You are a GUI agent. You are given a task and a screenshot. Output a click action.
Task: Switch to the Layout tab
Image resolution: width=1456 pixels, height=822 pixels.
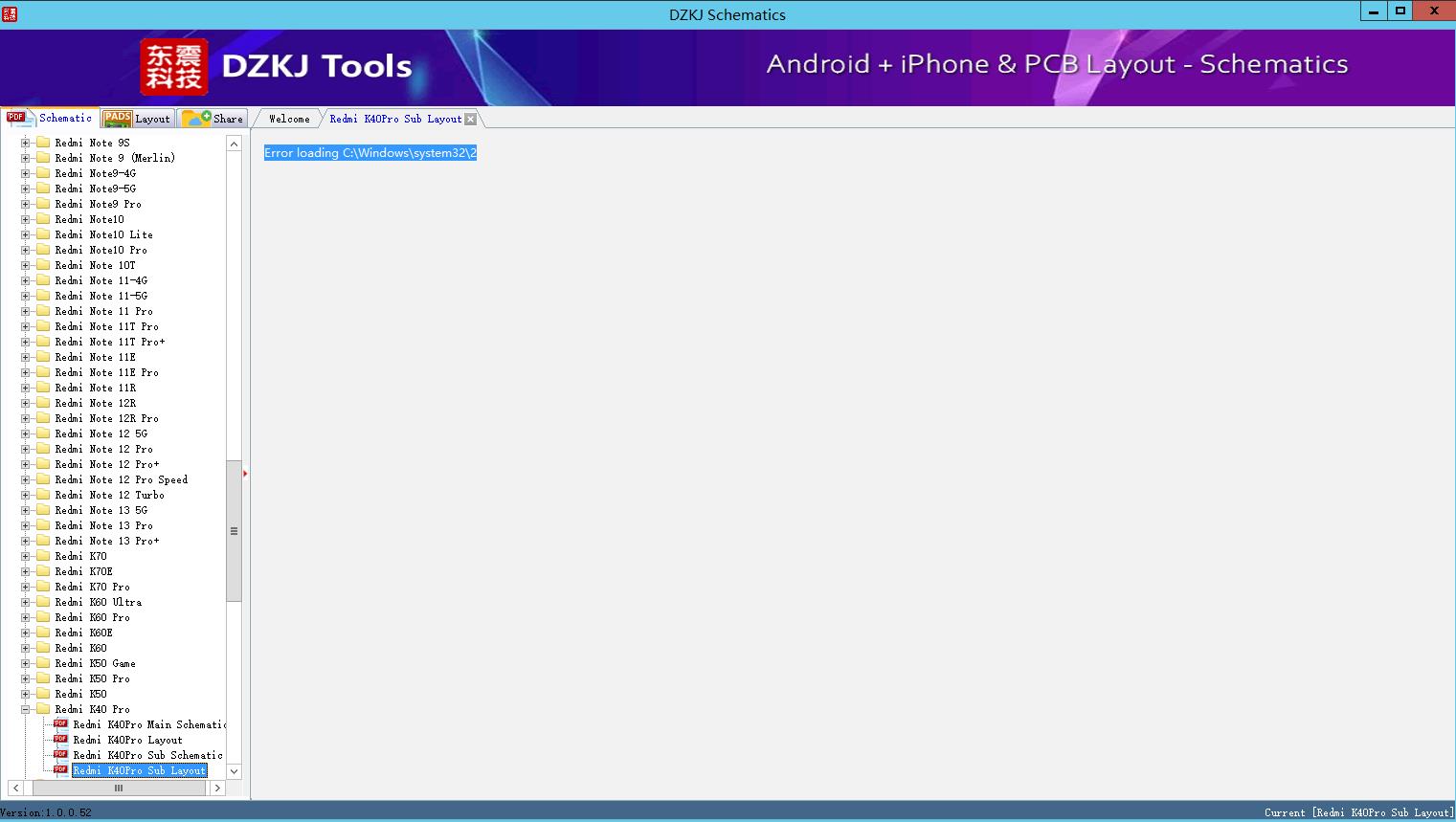pos(137,119)
